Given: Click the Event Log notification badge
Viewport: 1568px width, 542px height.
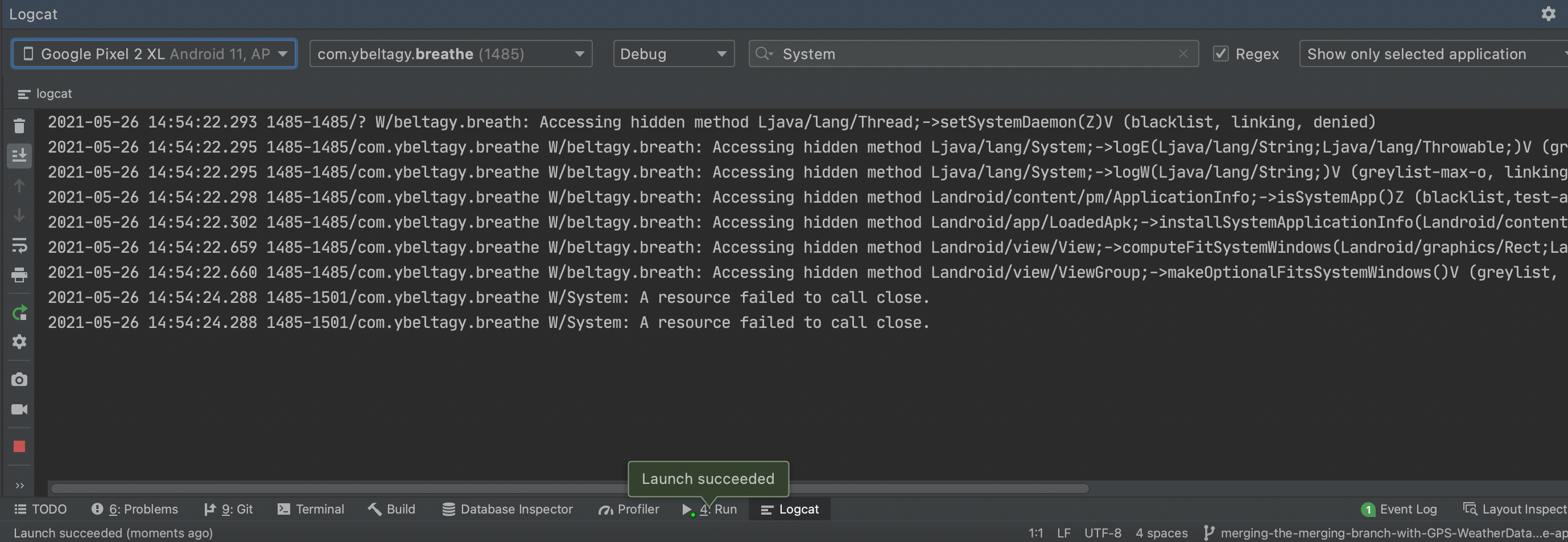Looking at the screenshot, I should [1368, 509].
